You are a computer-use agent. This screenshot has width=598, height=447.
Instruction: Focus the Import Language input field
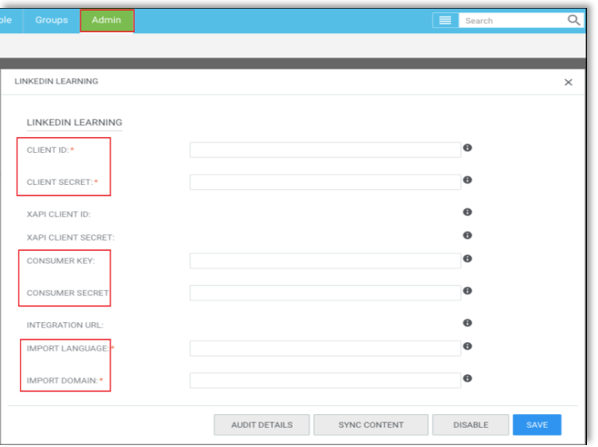(325, 348)
